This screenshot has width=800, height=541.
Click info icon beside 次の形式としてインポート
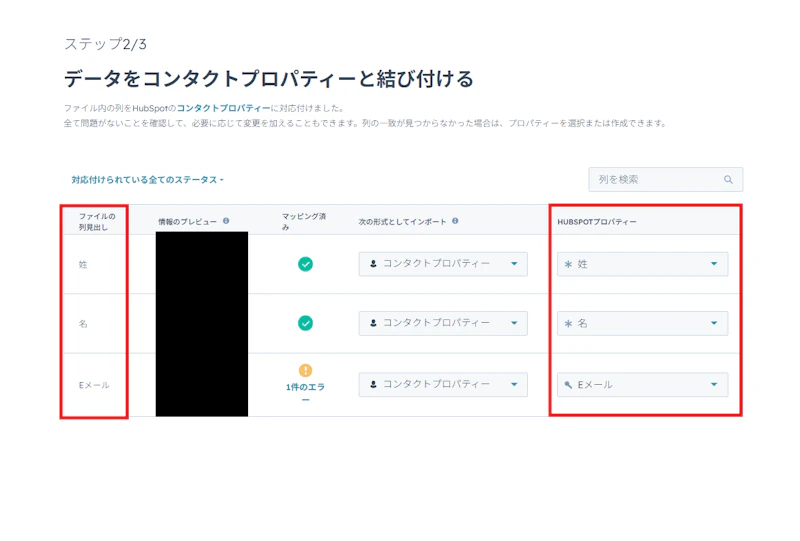tap(455, 221)
